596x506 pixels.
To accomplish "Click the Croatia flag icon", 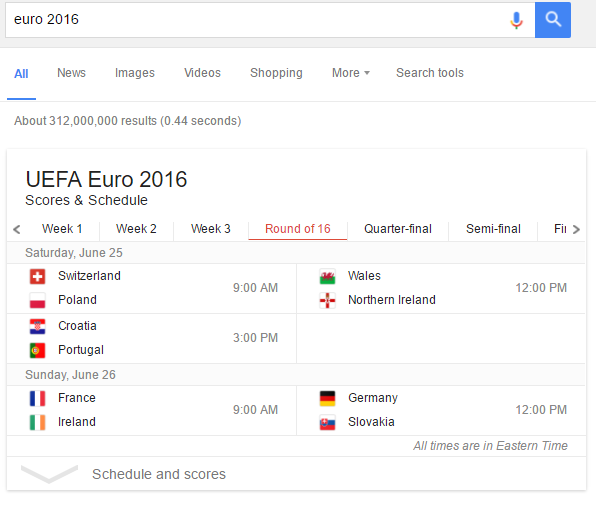I will (x=37, y=326).
